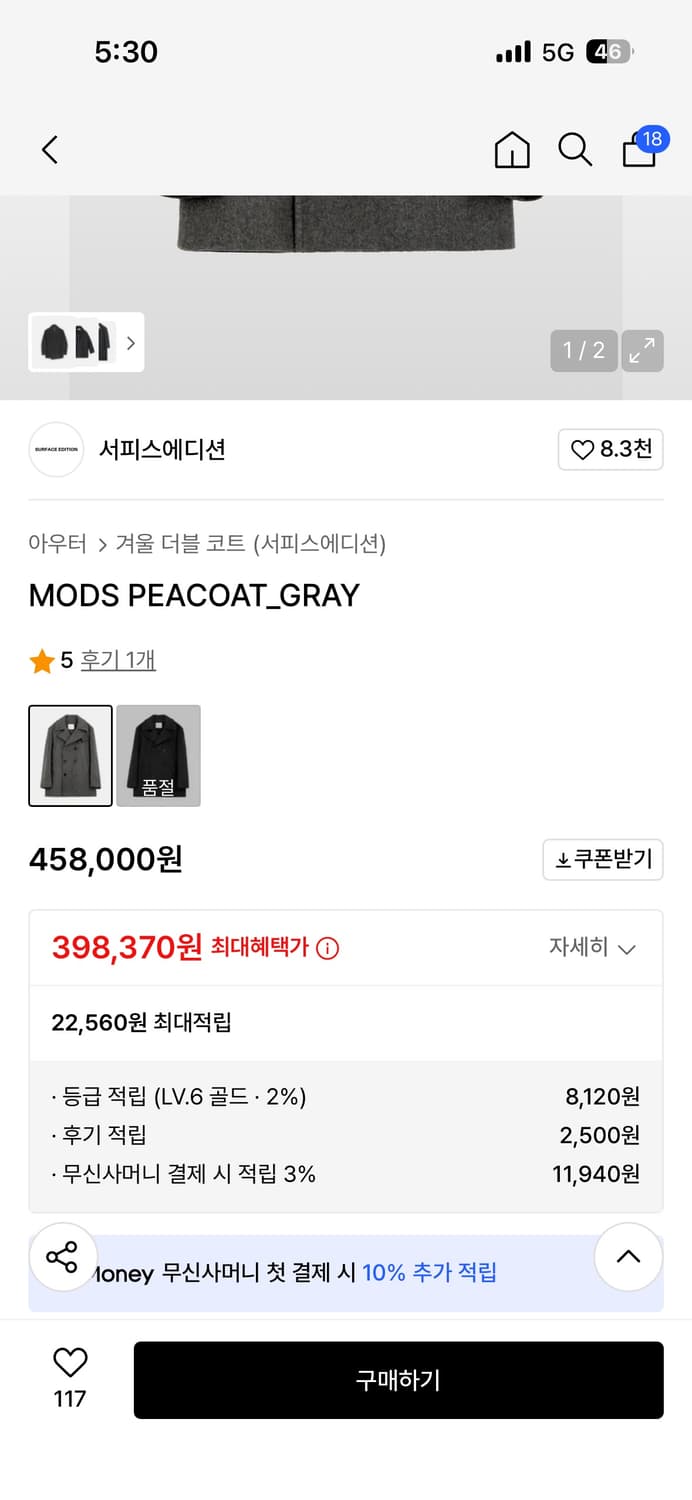Open shopping cart showing 18 items
Image resolution: width=692 pixels, height=1500 pixels.
pyautogui.click(x=638, y=150)
